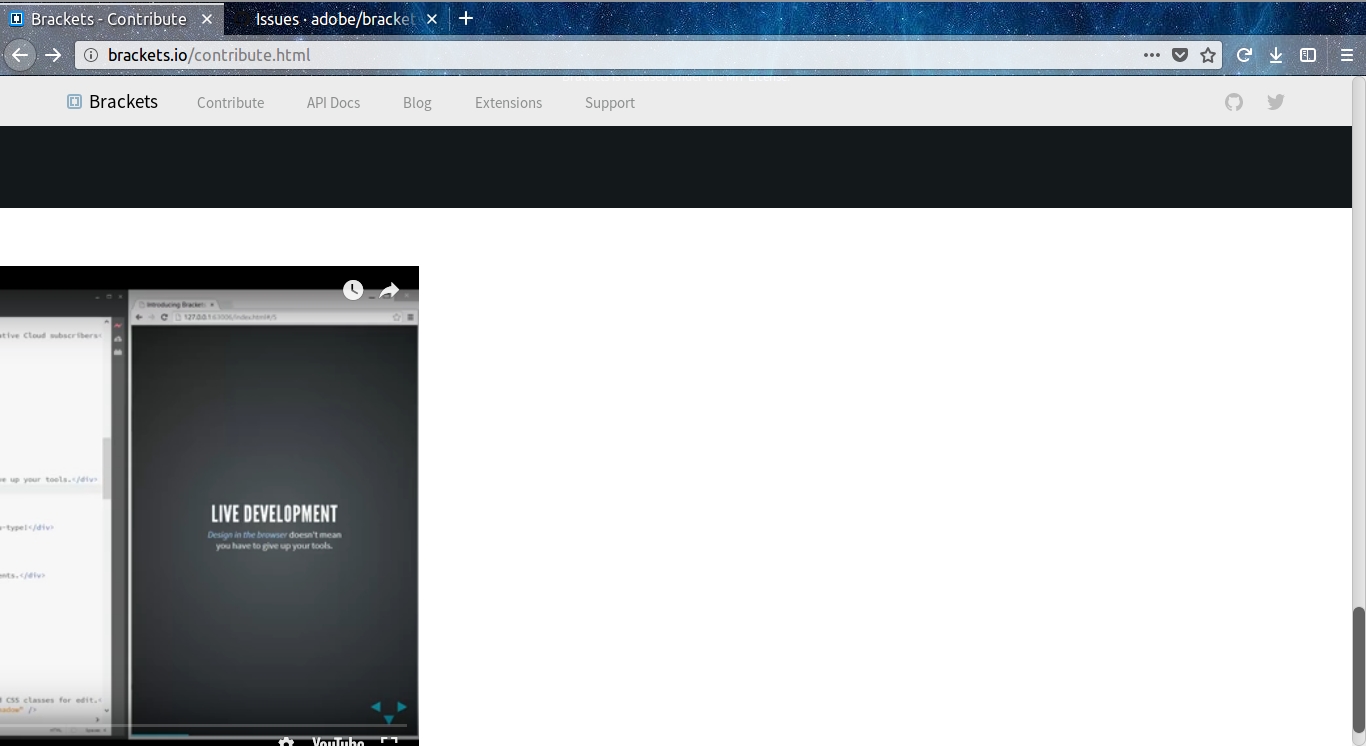Close the Issues adobe/brackets tab
This screenshot has width=1366, height=746.
click(432, 19)
